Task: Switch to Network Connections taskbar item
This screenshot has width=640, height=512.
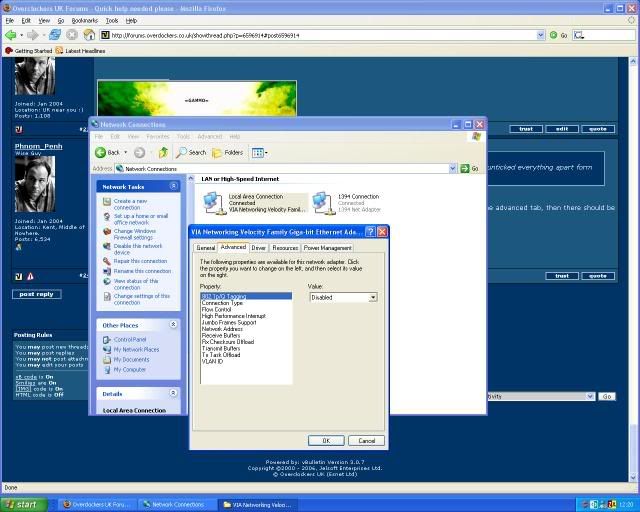Action: (x=176, y=505)
